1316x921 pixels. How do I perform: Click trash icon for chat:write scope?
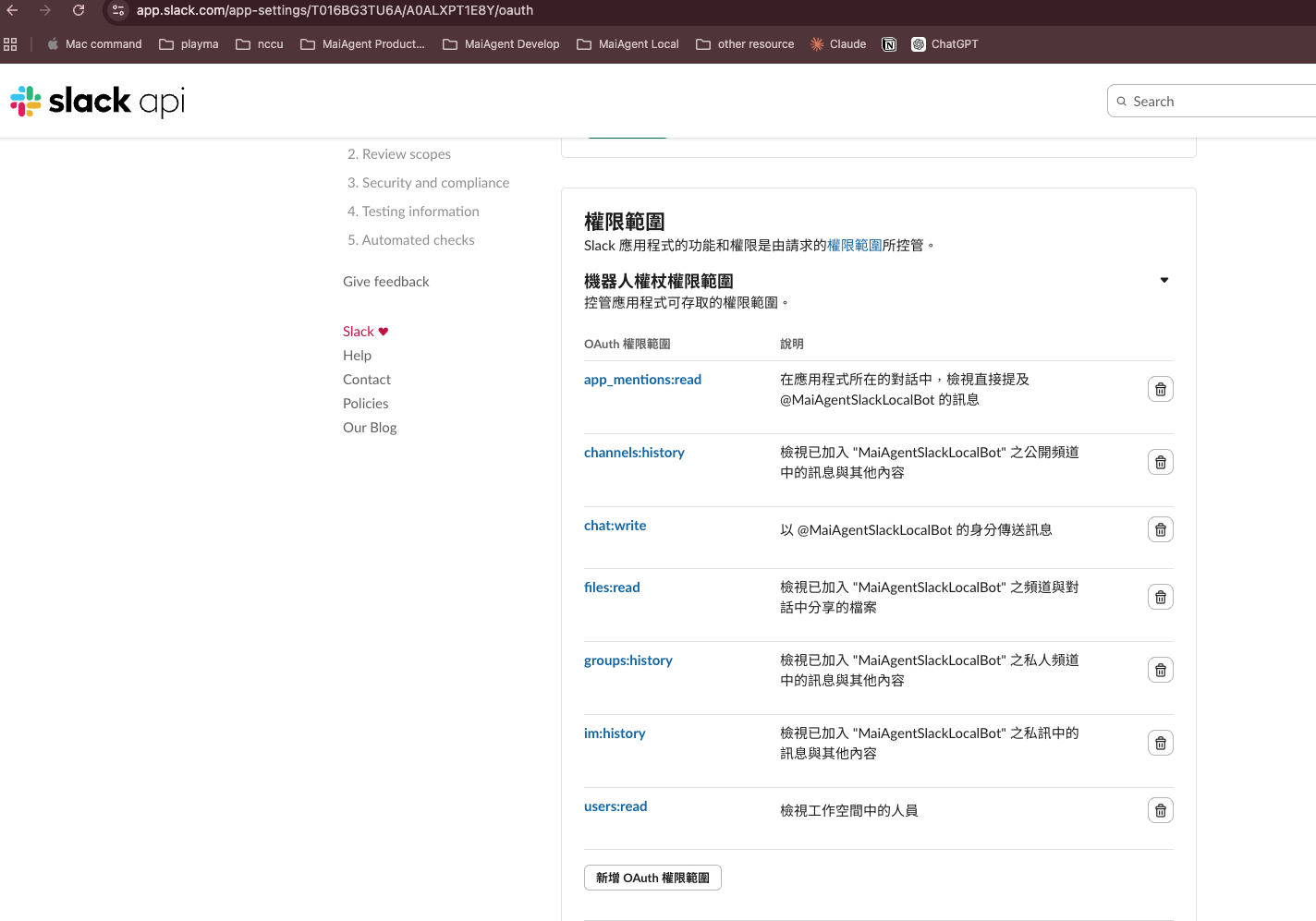(x=1160, y=530)
